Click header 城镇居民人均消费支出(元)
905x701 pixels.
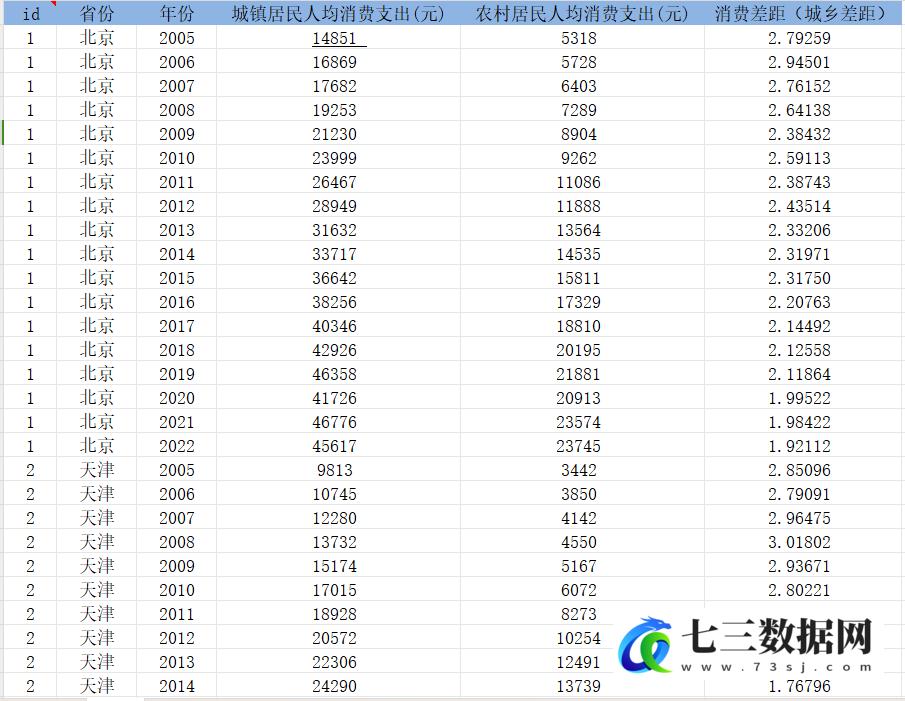coord(338,14)
